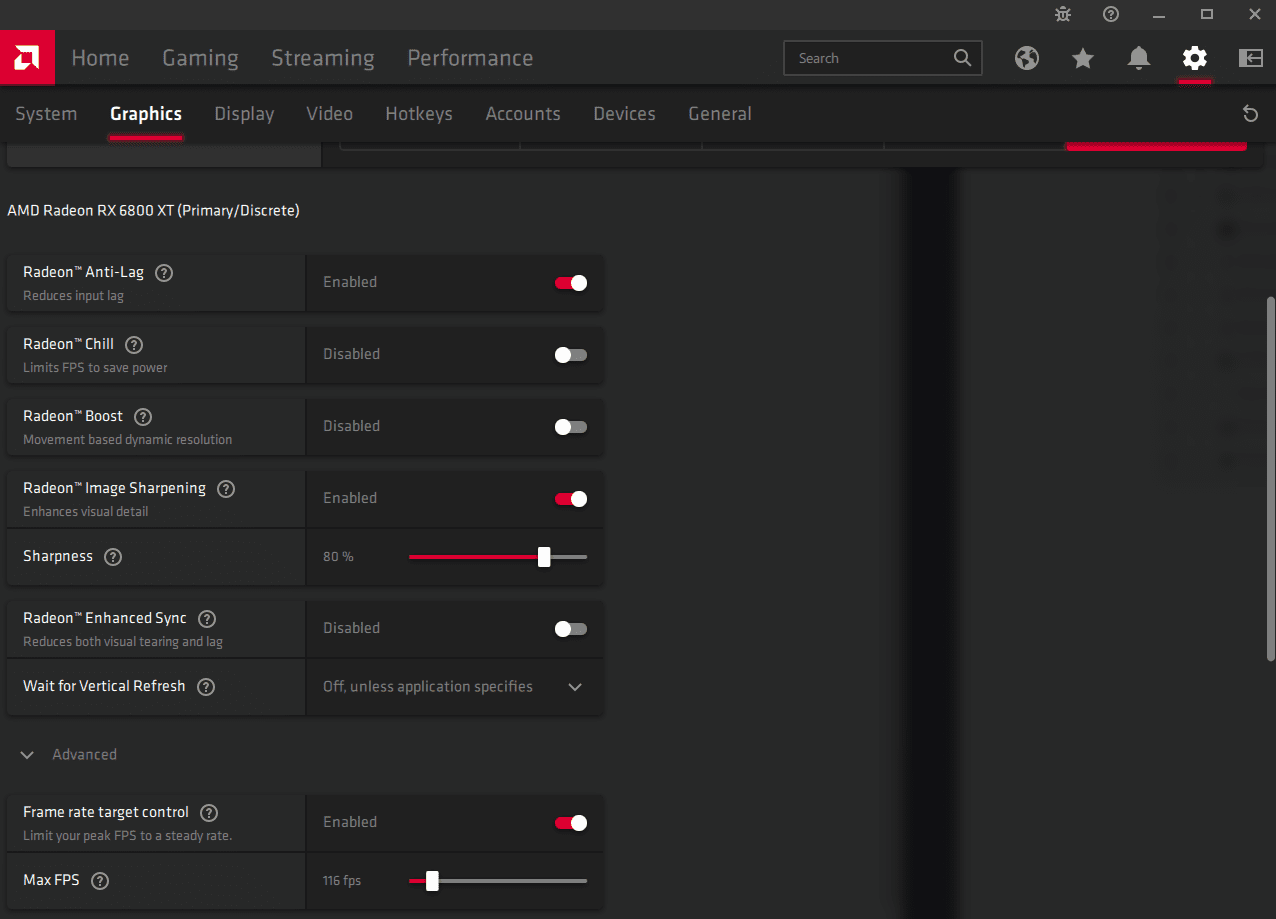Open Accounts settings tab
Viewport: 1276px width, 919px height.
pyautogui.click(x=523, y=114)
